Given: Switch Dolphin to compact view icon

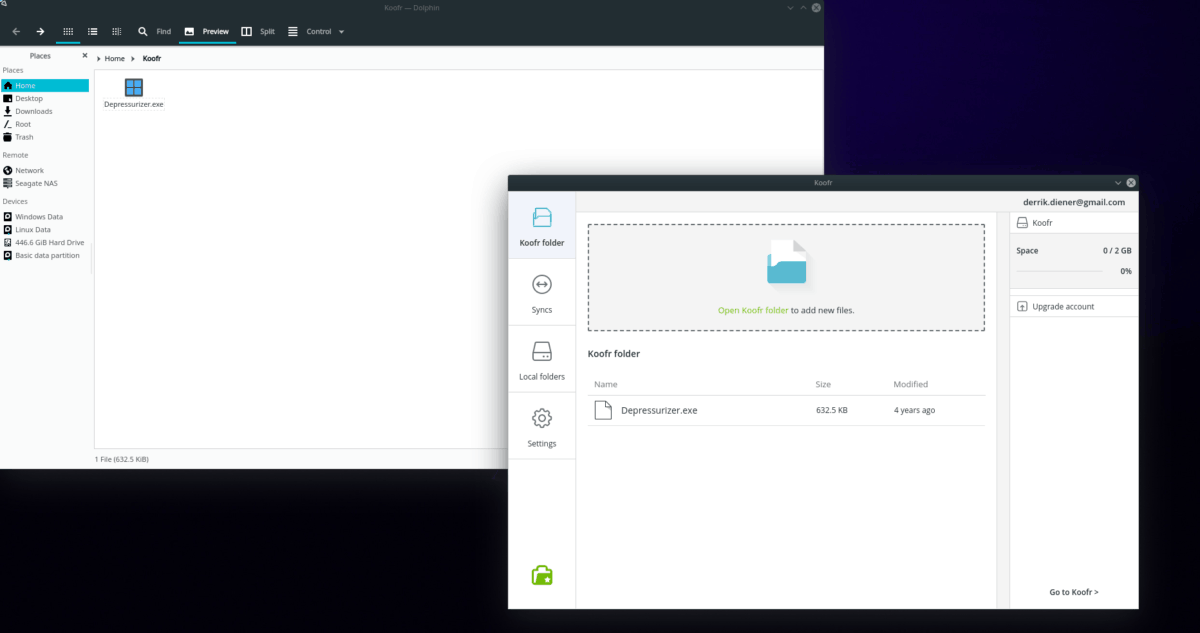Looking at the screenshot, I should tap(116, 31).
